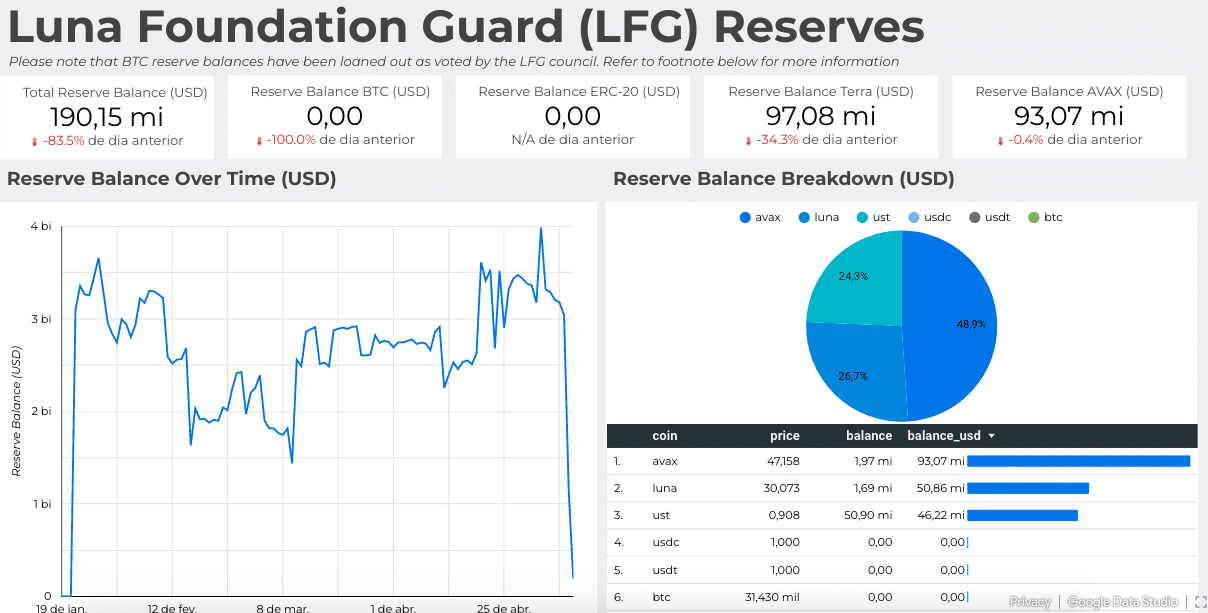Click the 1,69 mi balance cell
The image size is (1208, 613).
tap(872, 488)
